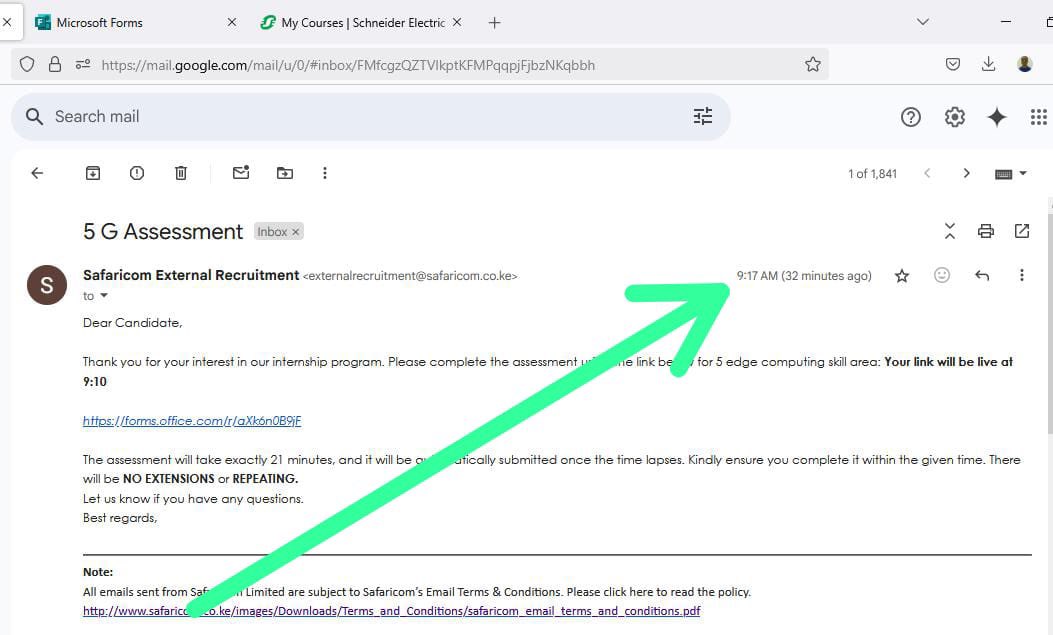
Task: Click the sender name Safaricom External Recruitment
Action: click(x=191, y=275)
